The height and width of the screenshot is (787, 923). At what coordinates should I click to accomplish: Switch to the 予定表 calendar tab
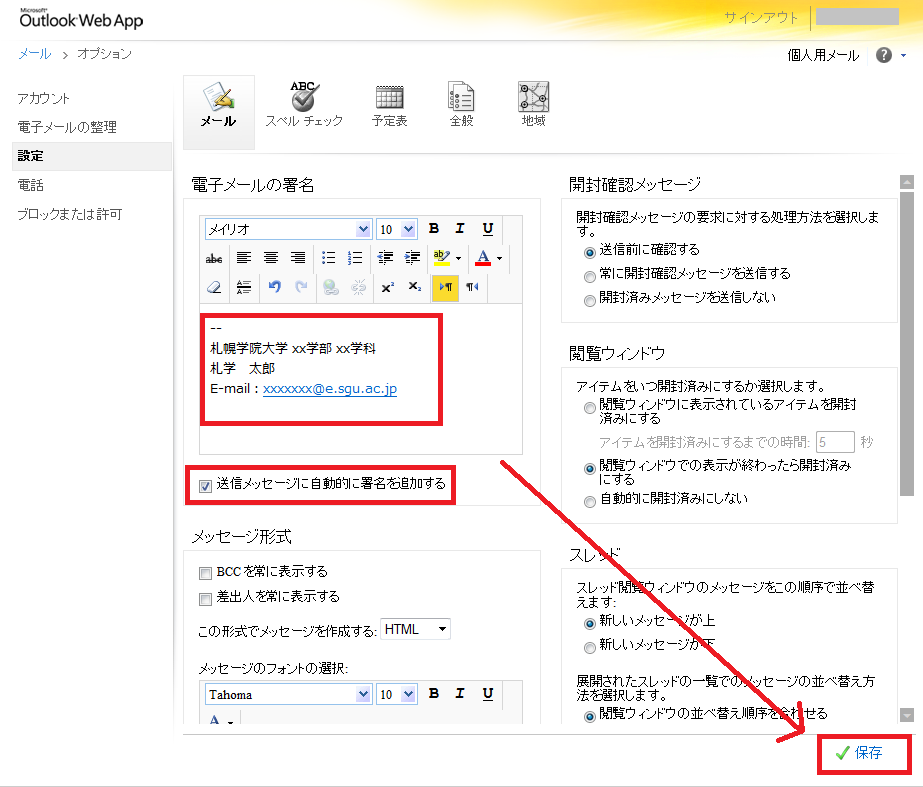click(389, 104)
